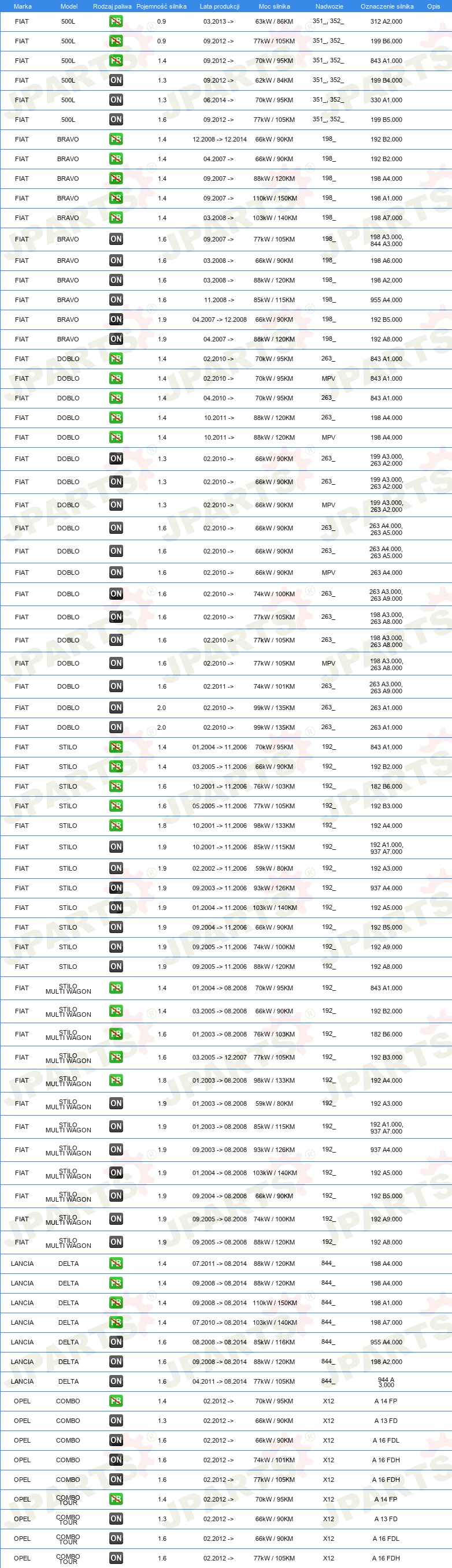The height and width of the screenshot is (1568, 452).
Task: Click the 62kW / 84KM cell
Action: [x=274, y=80]
